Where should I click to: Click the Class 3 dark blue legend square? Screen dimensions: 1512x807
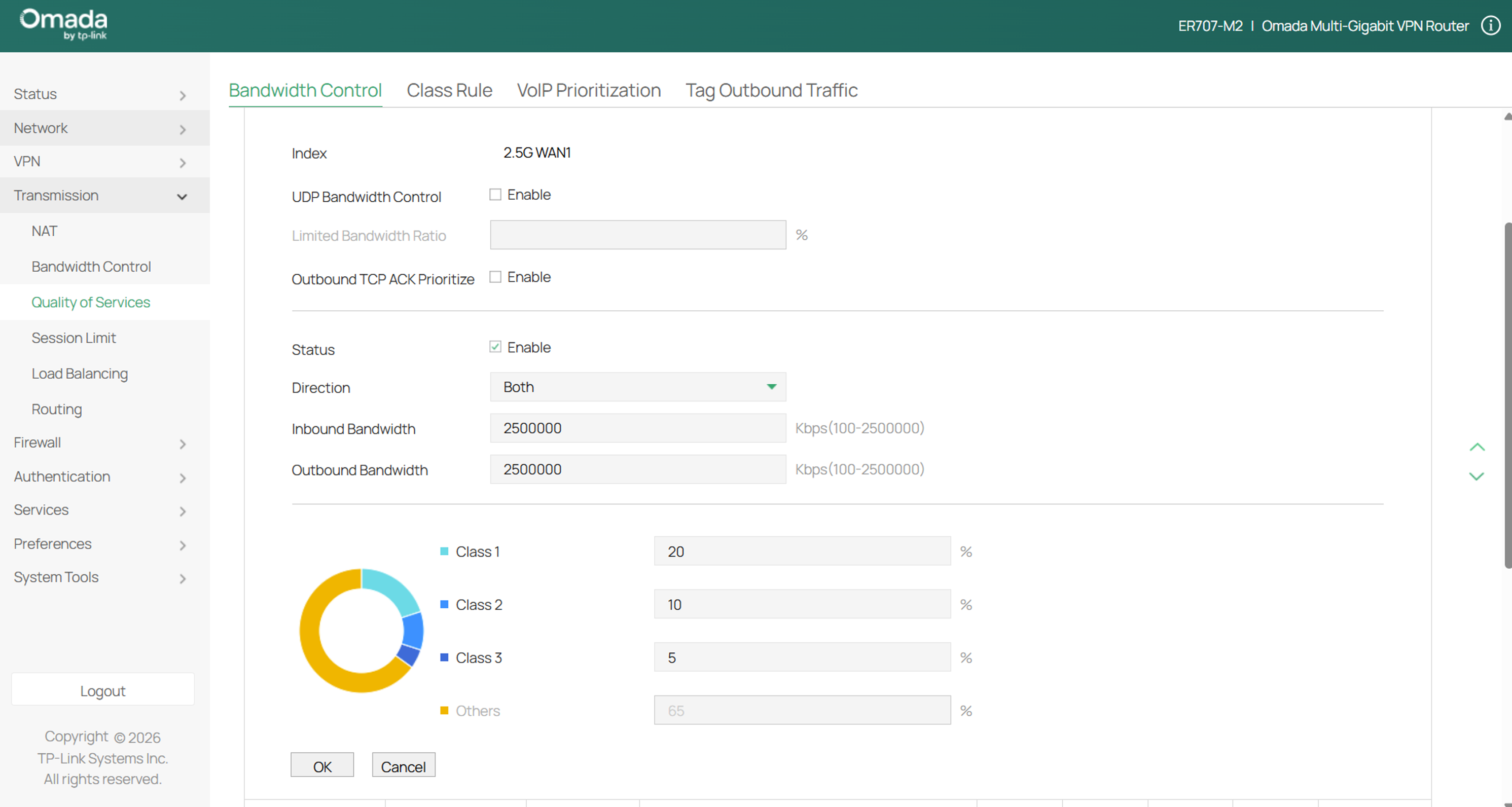coord(444,657)
